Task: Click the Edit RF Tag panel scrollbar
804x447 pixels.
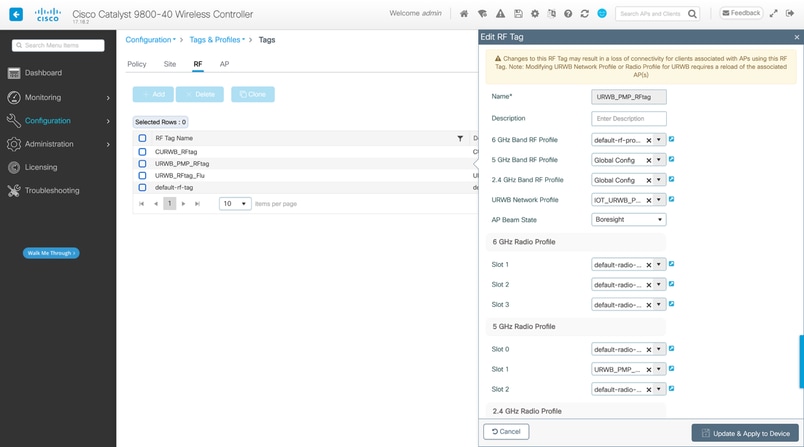Action: pos(801,361)
